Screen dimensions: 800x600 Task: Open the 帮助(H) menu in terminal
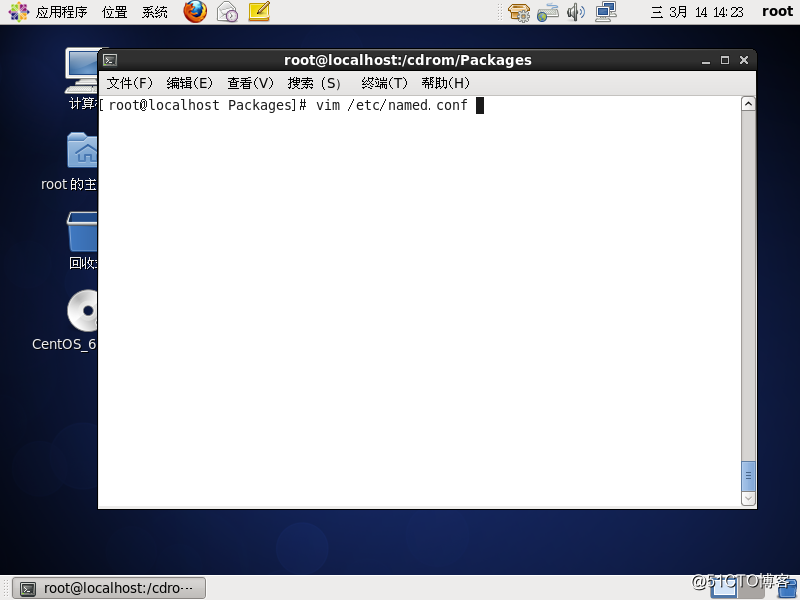pyautogui.click(x=445, y=83)
